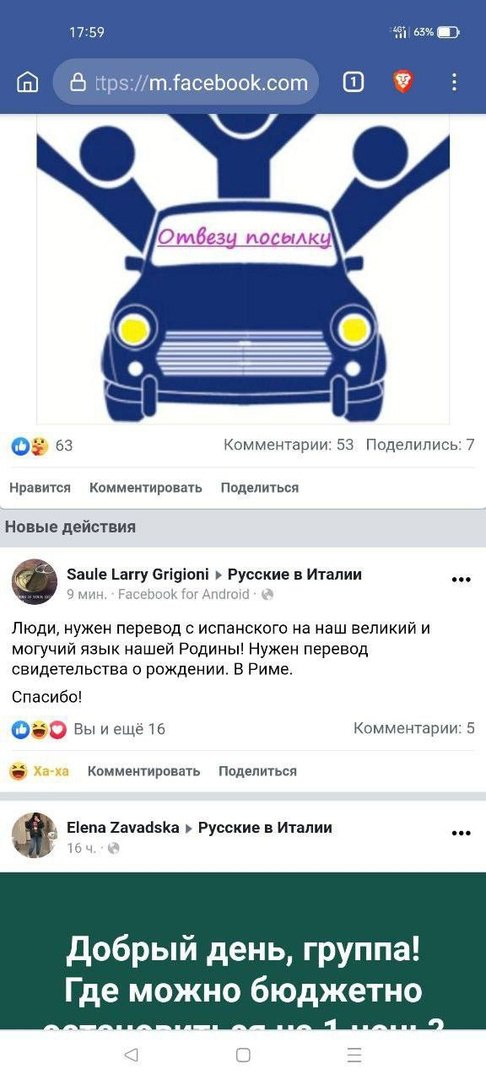Open the tab switcher showing 1 tab
This screenshot has width=486, height=1080.
click(x=353, y=83)
